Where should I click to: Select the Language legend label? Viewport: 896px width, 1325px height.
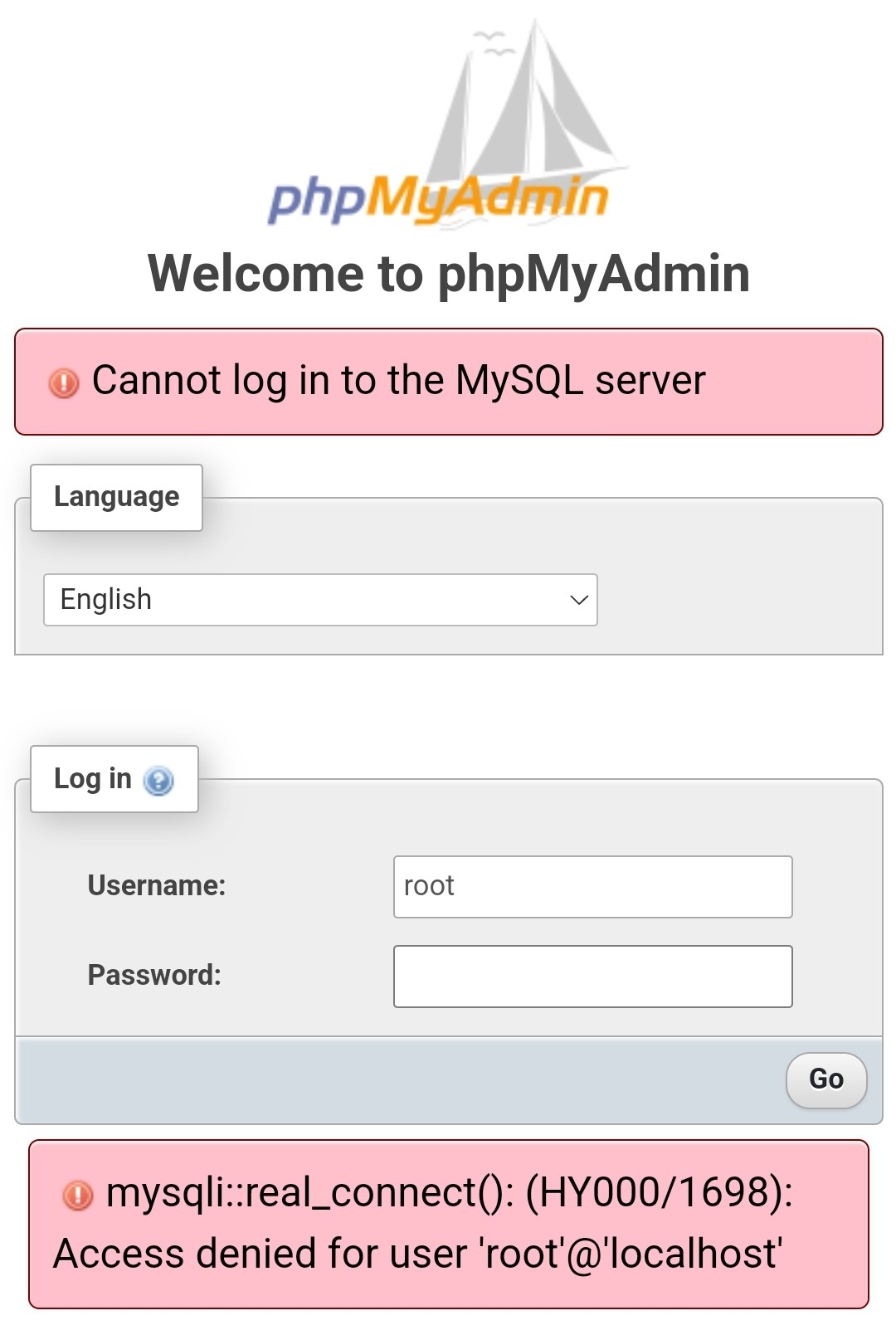[116, 497]
